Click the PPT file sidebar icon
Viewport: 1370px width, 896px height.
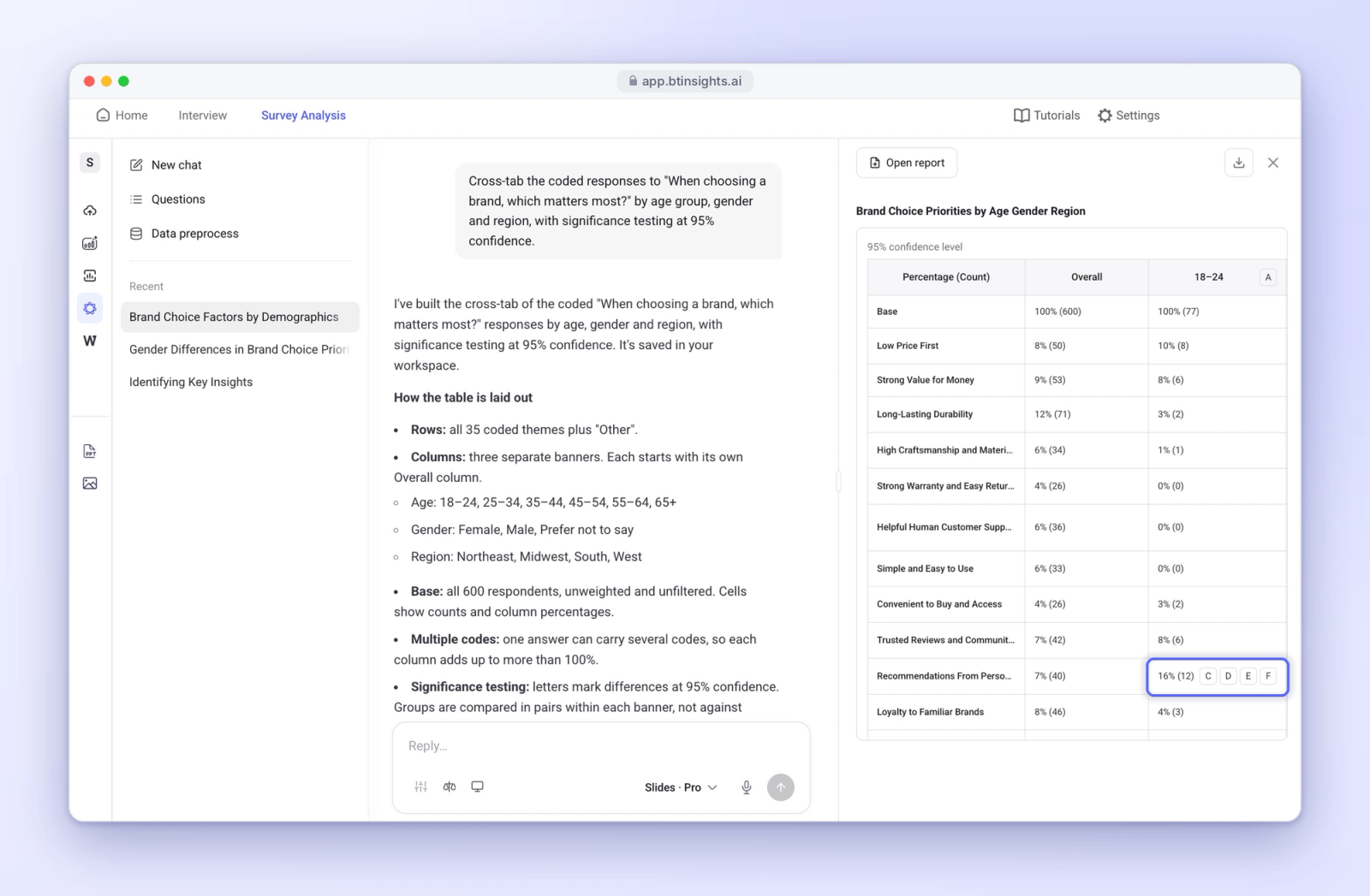coord(90,451)
